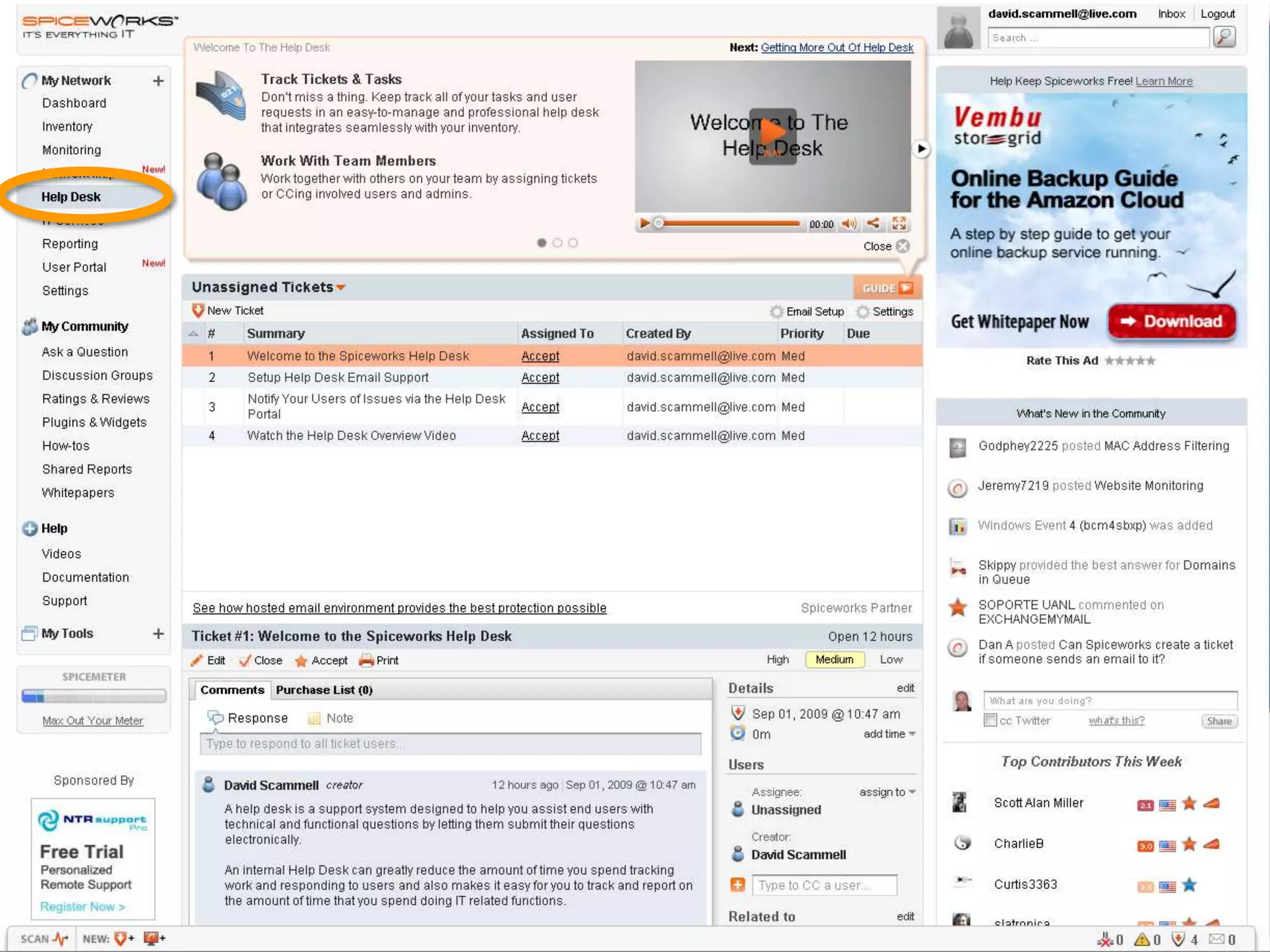Switch to the Purchase List tab

[x=324, y=690]
